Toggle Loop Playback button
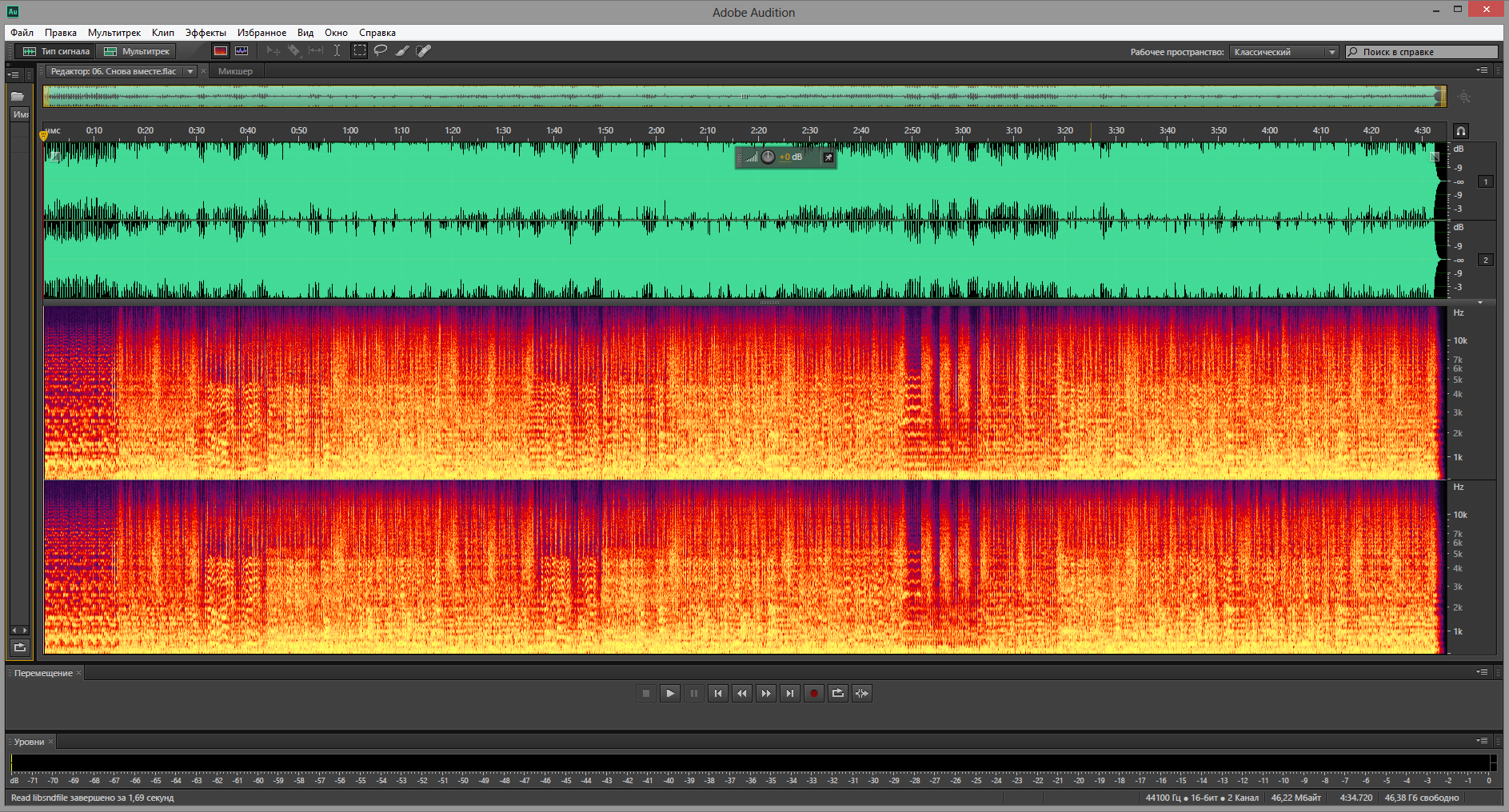This screenshot has width=1509, height=812. (837, 693)
